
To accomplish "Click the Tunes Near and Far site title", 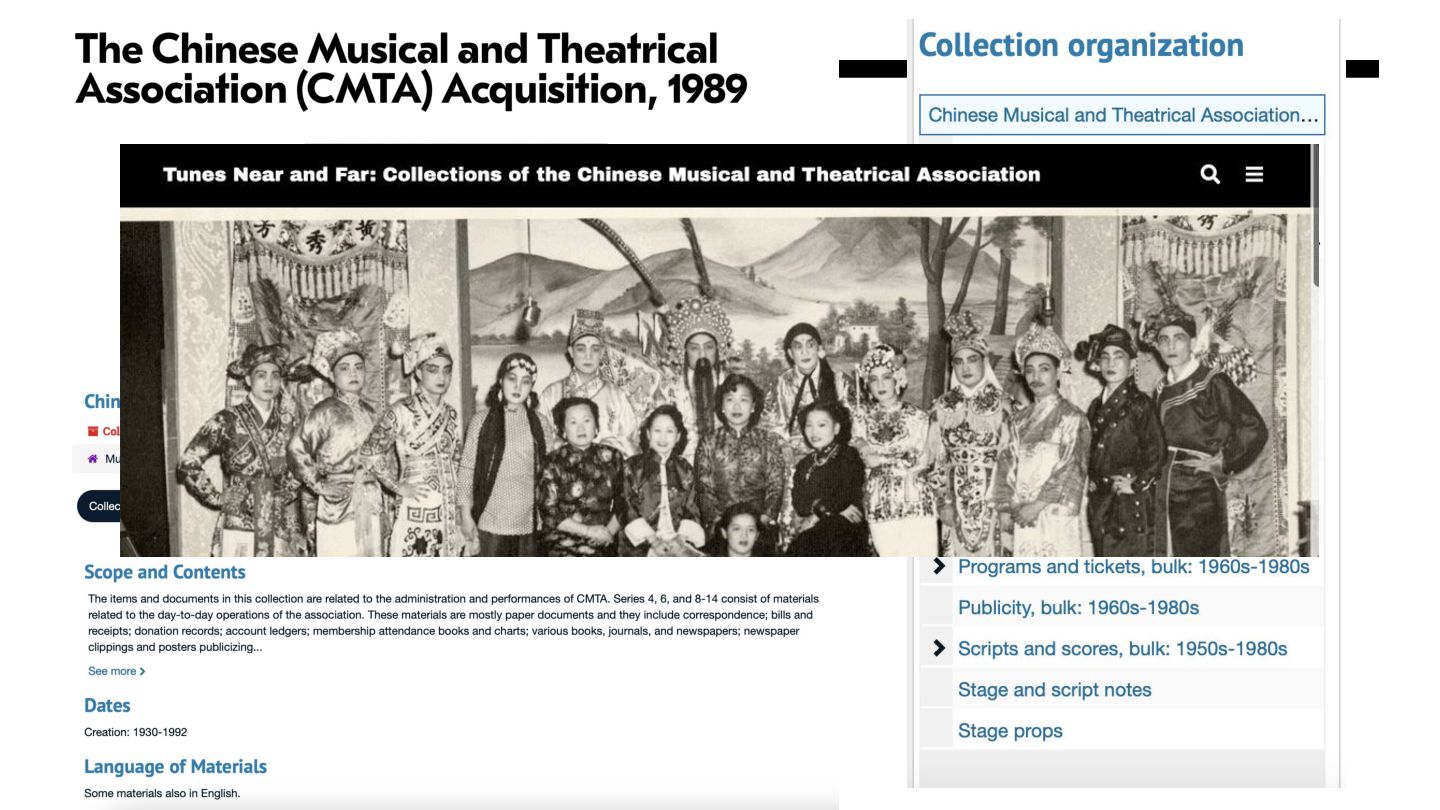I will (601, 175).
